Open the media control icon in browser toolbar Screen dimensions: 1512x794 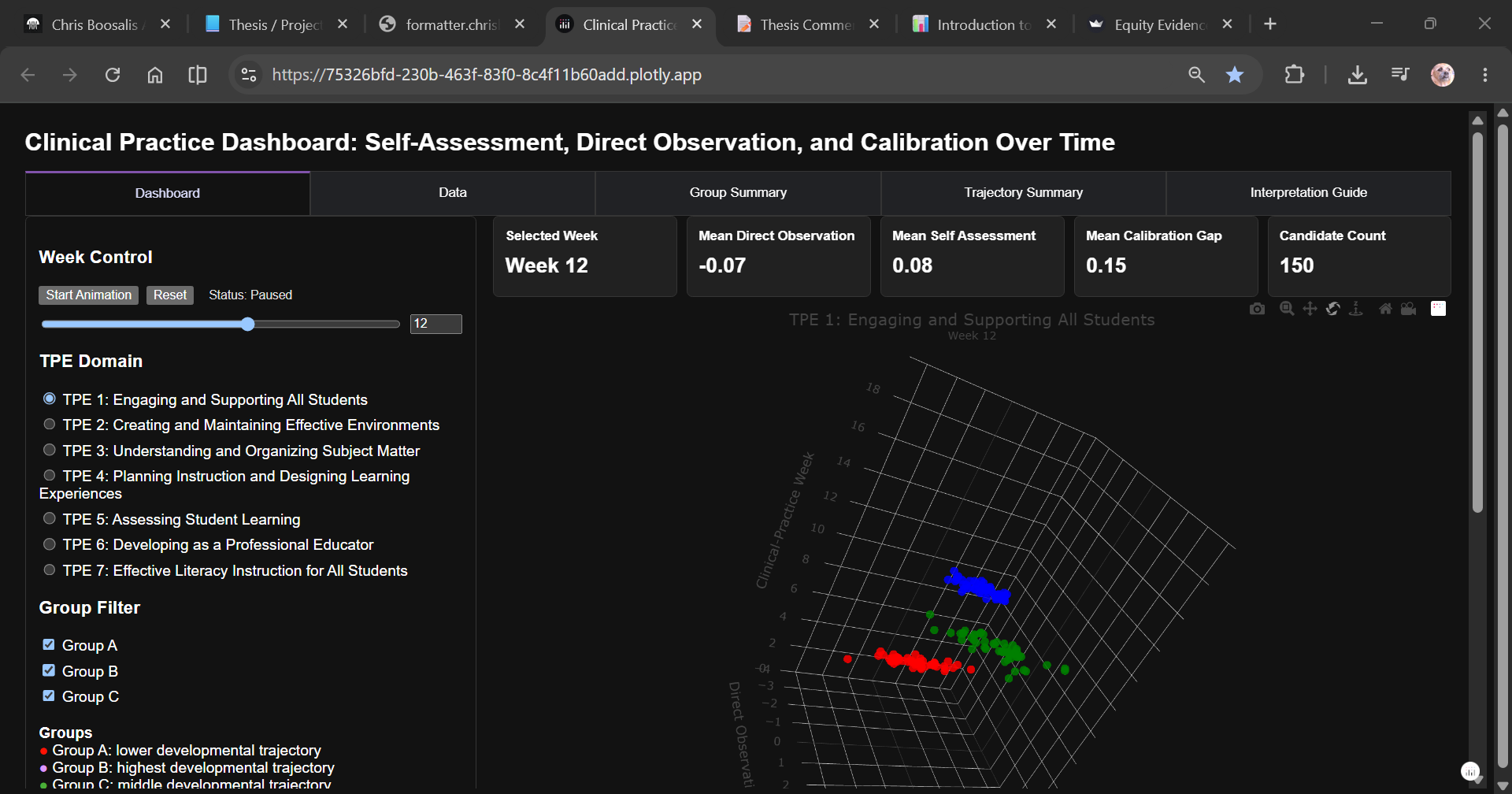[x=1399, y=75]
